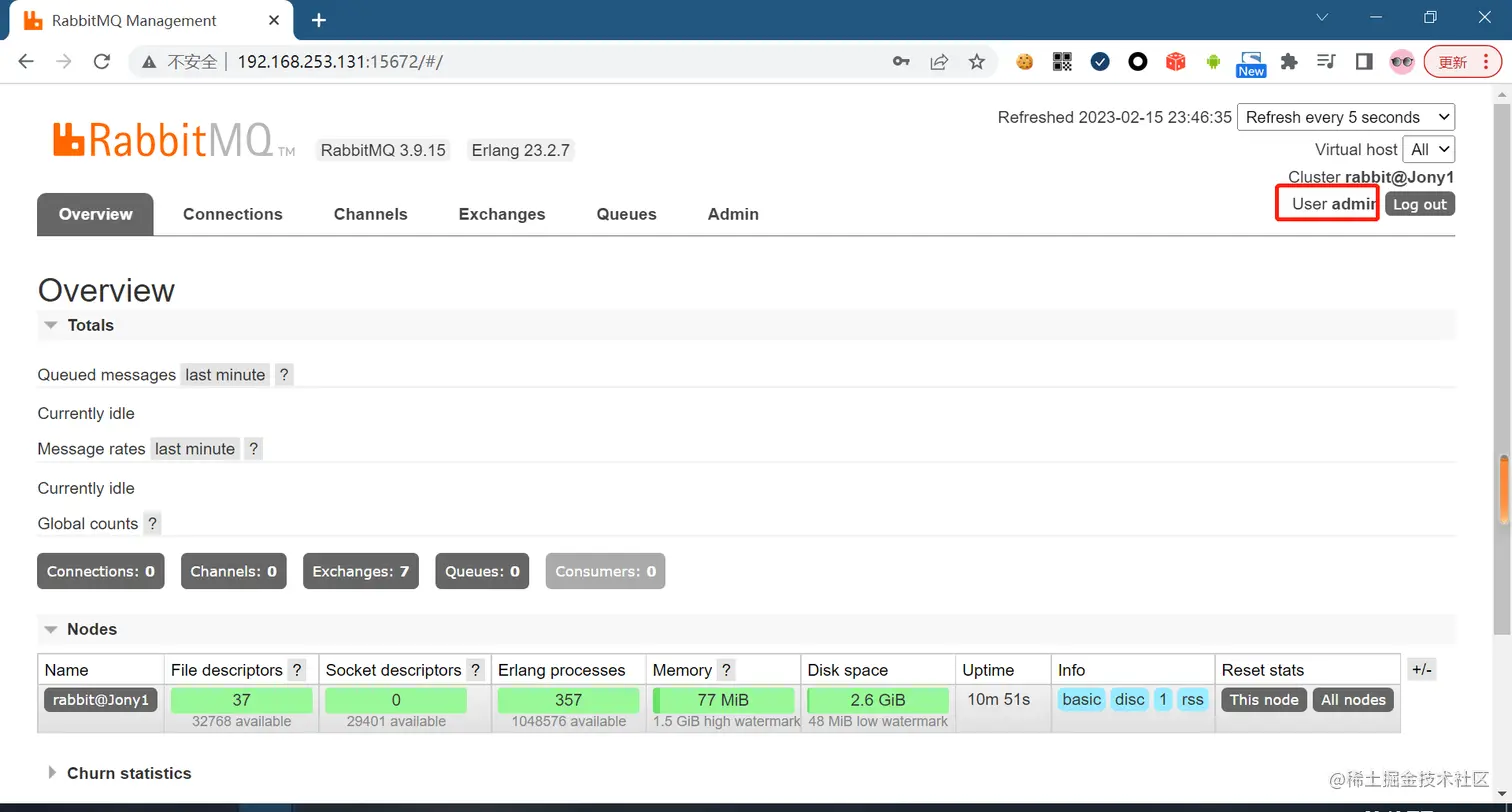Change the Message rates last minute range
Image resolution: width=1512 pixels, height=812 pixels.
pos(195,449)
